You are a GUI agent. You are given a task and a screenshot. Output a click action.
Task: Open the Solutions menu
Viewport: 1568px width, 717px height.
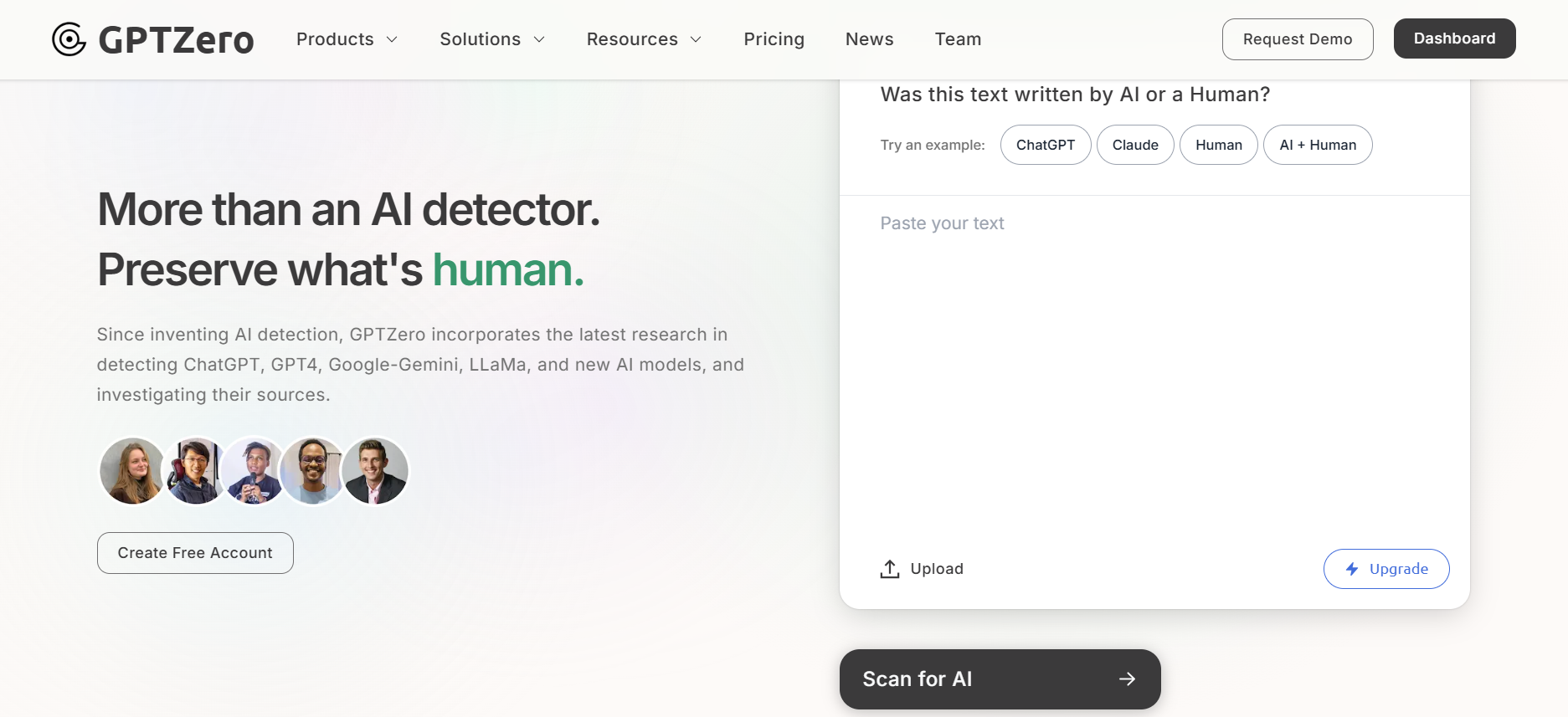(x=481, y=39)
